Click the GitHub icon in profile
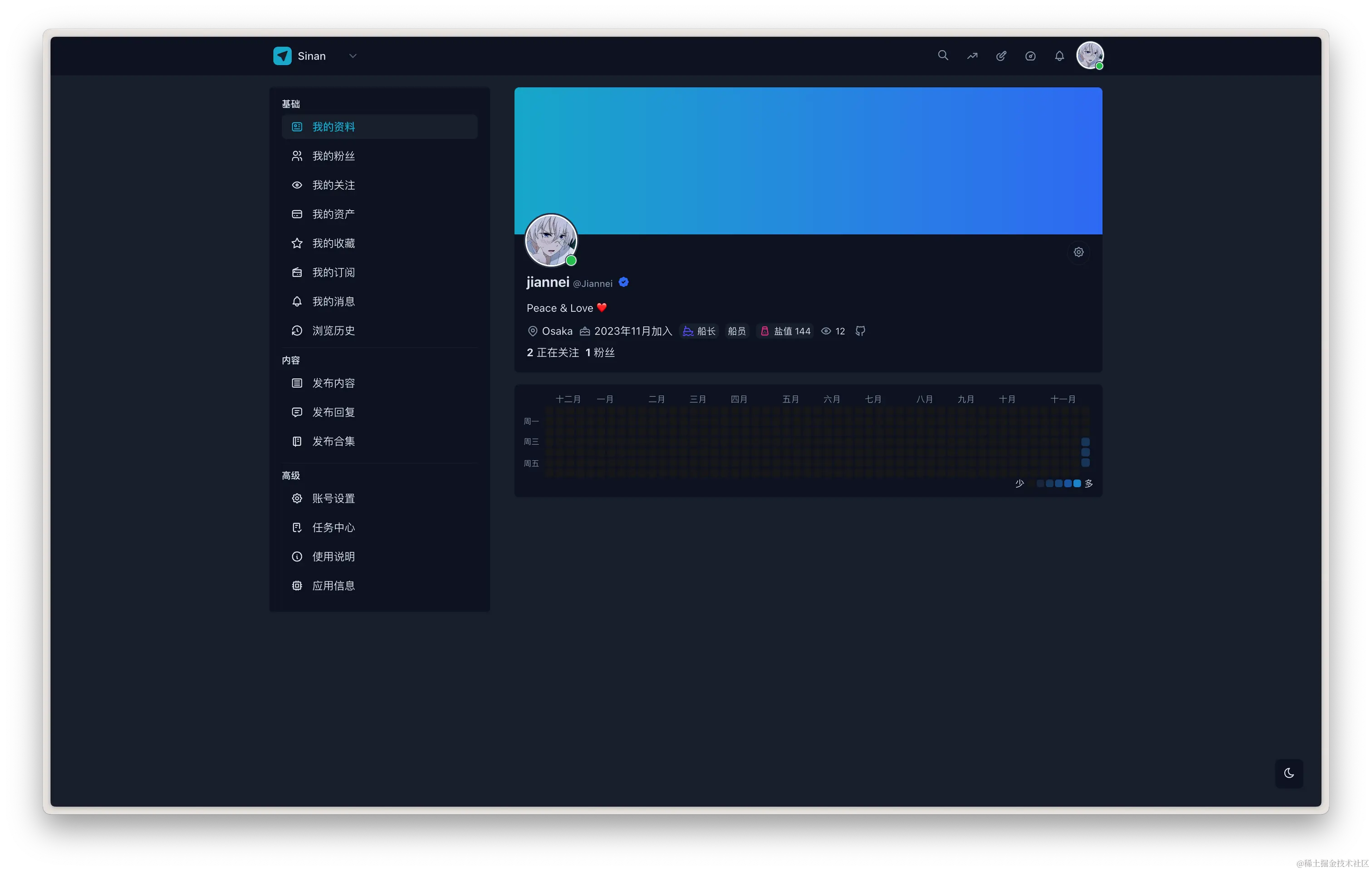 click(860, 331)
